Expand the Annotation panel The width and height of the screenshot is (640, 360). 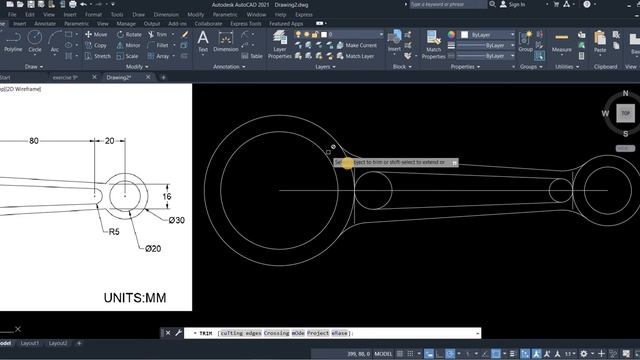(229, 67)
